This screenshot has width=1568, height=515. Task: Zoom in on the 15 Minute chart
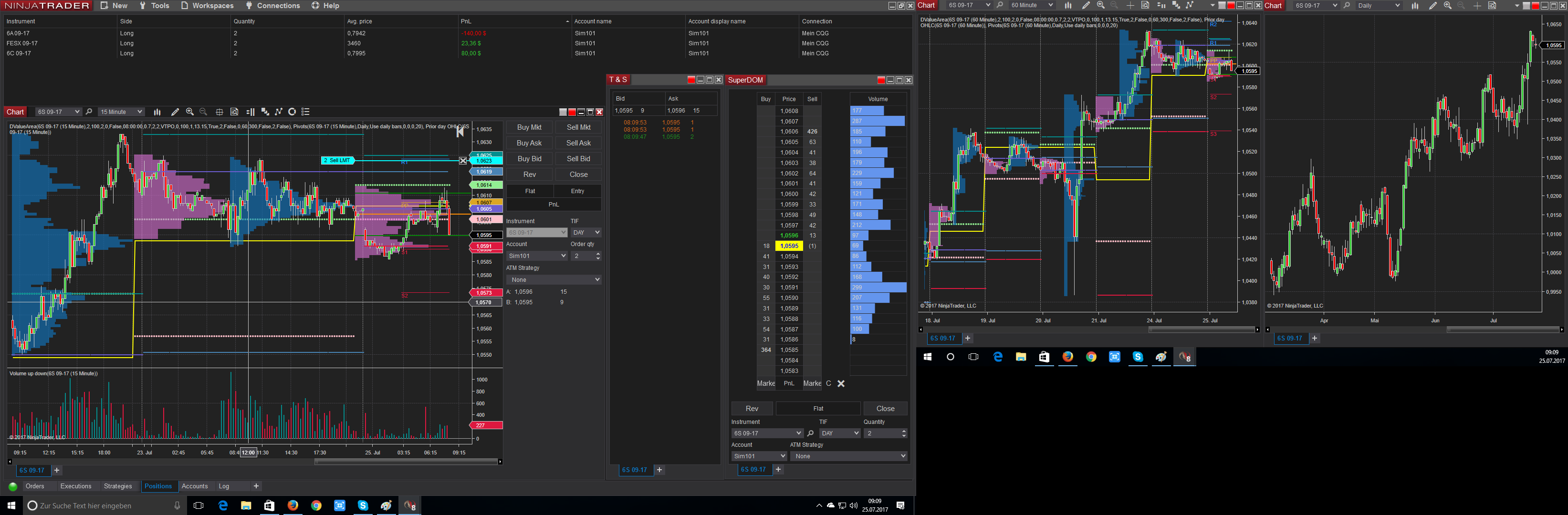(x=190, y=112)
